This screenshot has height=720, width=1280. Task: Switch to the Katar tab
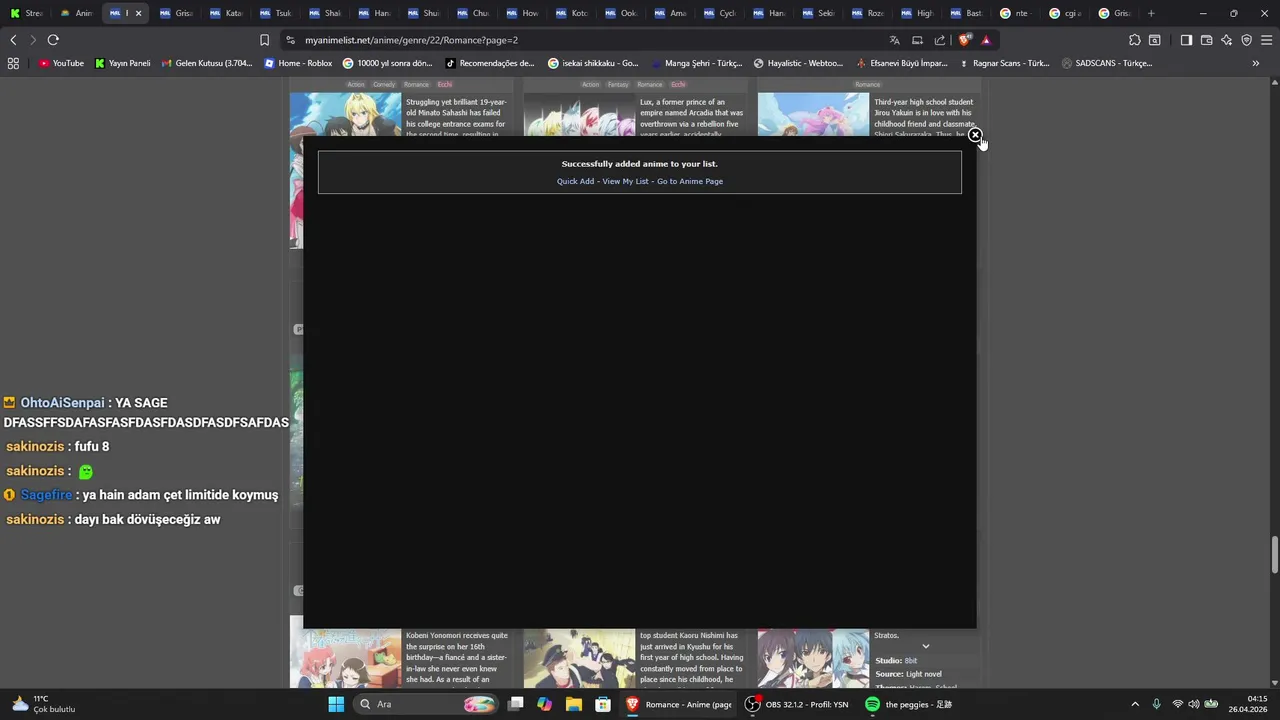225,13
